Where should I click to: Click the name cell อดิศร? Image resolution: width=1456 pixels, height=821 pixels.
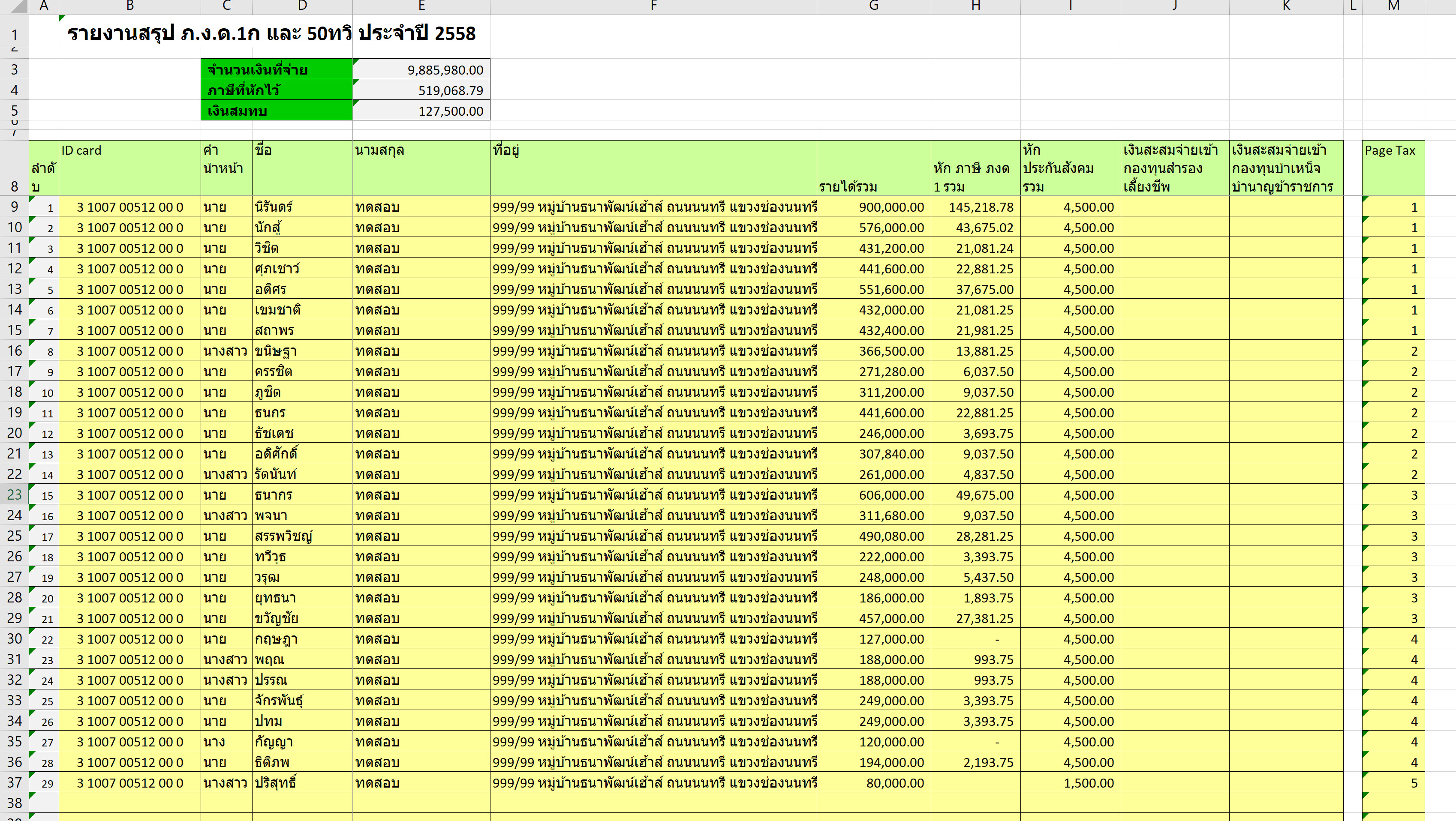pos(302,289)
